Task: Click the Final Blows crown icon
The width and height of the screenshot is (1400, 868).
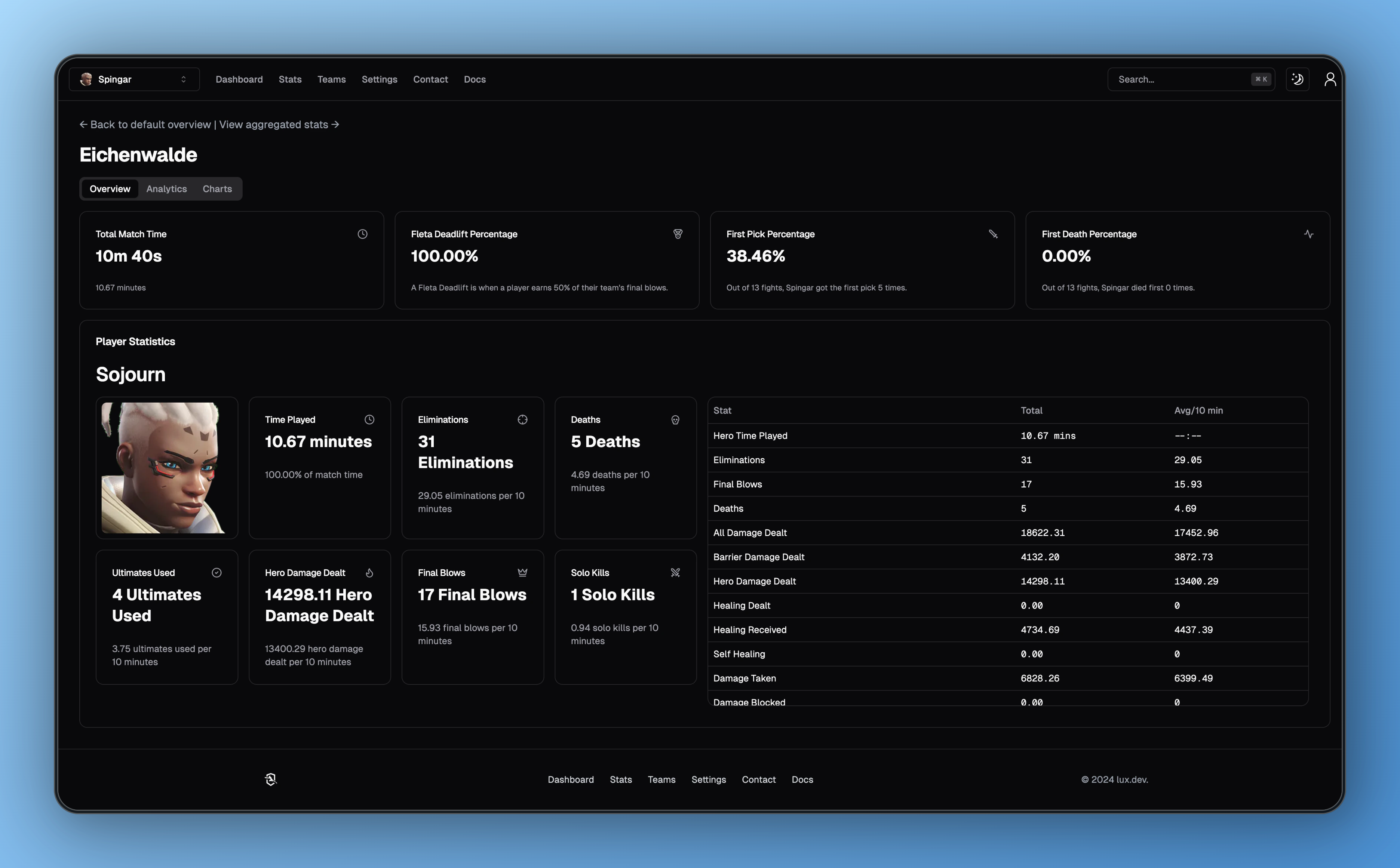Action: [522, 572]
